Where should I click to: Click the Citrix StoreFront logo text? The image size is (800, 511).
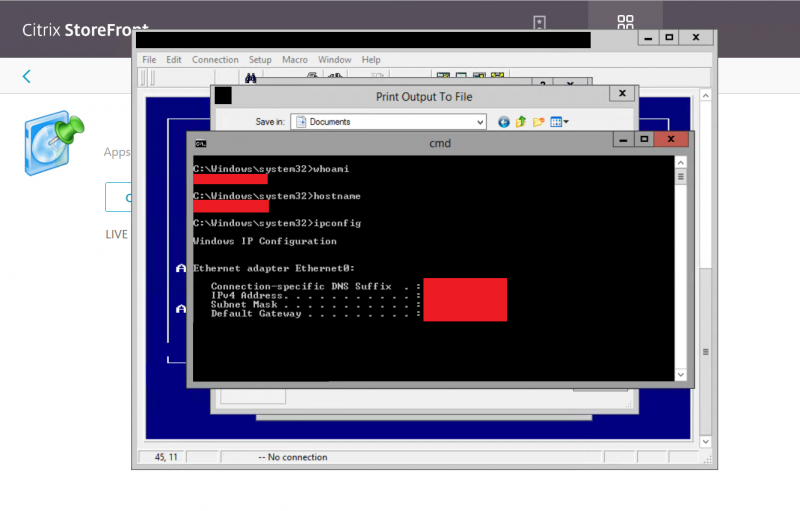[85, 30]
